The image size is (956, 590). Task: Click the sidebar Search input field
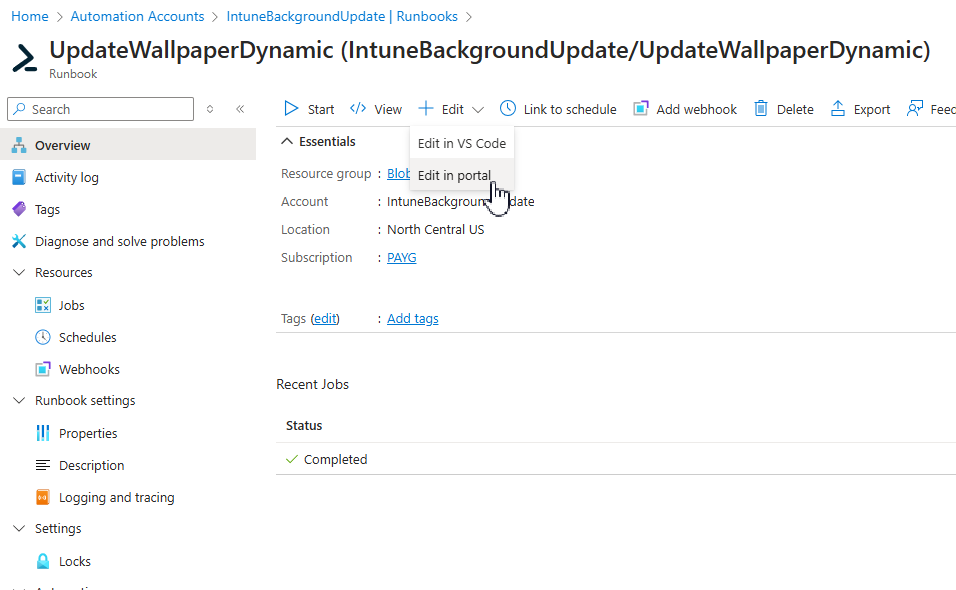108,109
